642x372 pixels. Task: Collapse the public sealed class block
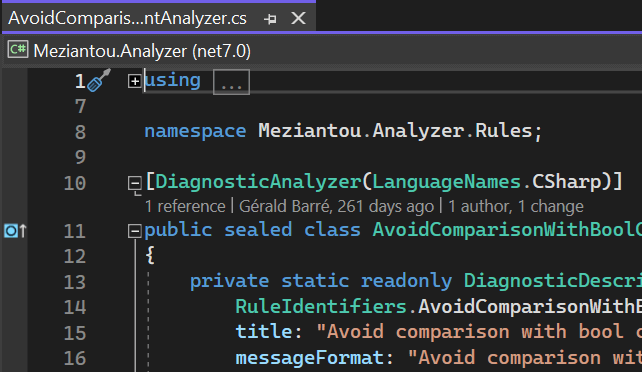pos(134,231)
